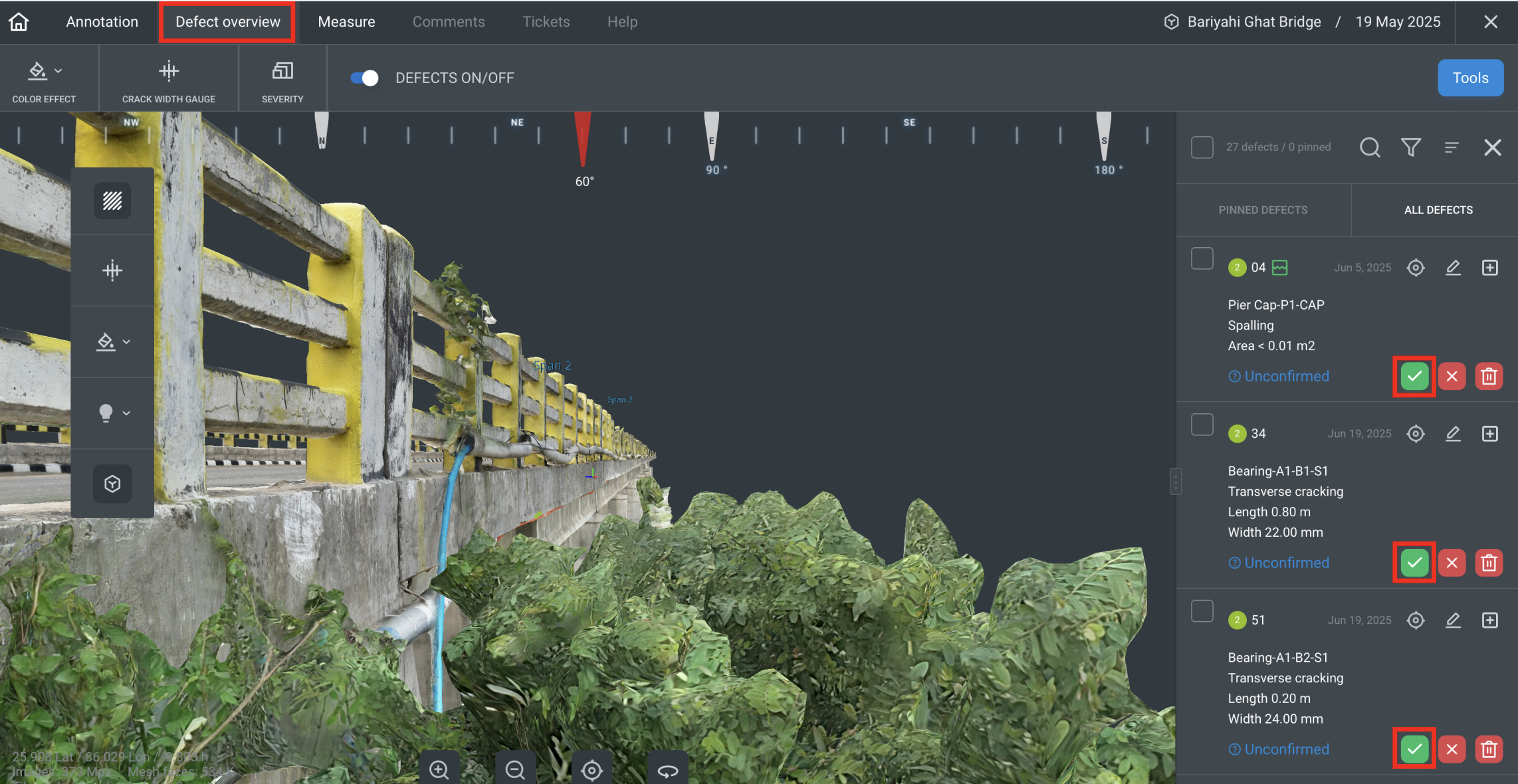Edit defect 34
Viewport: 1518px width, 784px height.
(1453, 433)
